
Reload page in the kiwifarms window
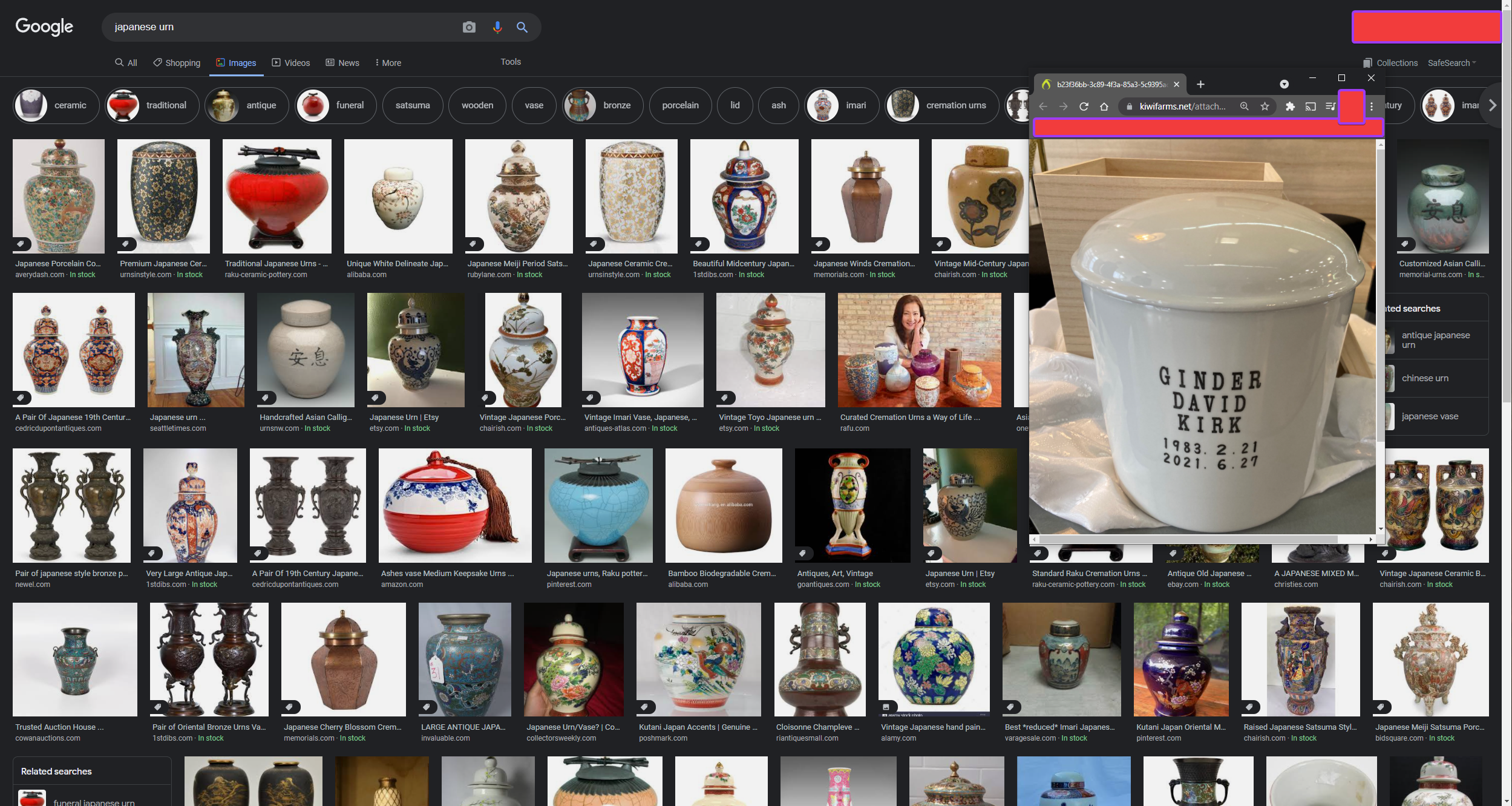point(1084,106)
